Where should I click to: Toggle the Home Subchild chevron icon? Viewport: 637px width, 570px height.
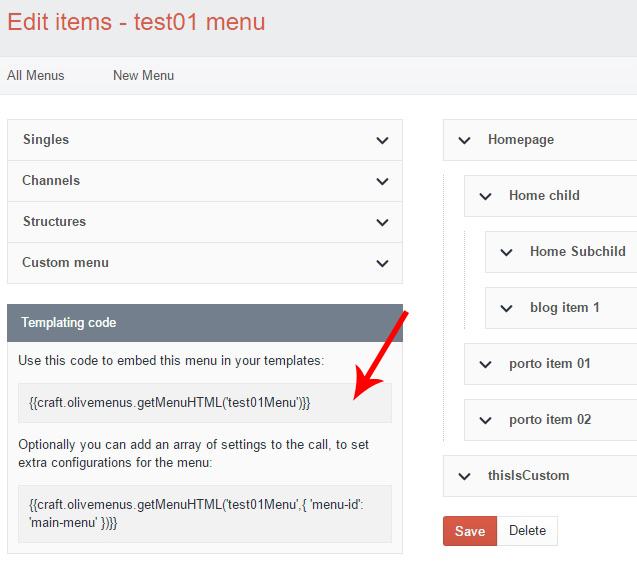click(506, 253)
